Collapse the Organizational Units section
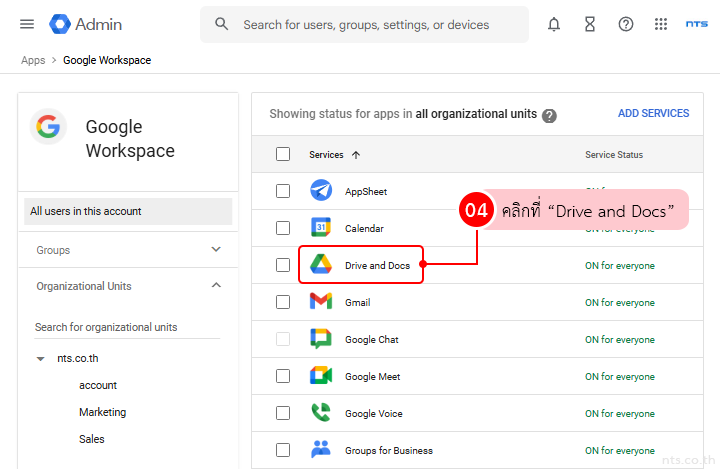Screen dimensions: 720x469 pyautogui.click(x=216, y=286)
